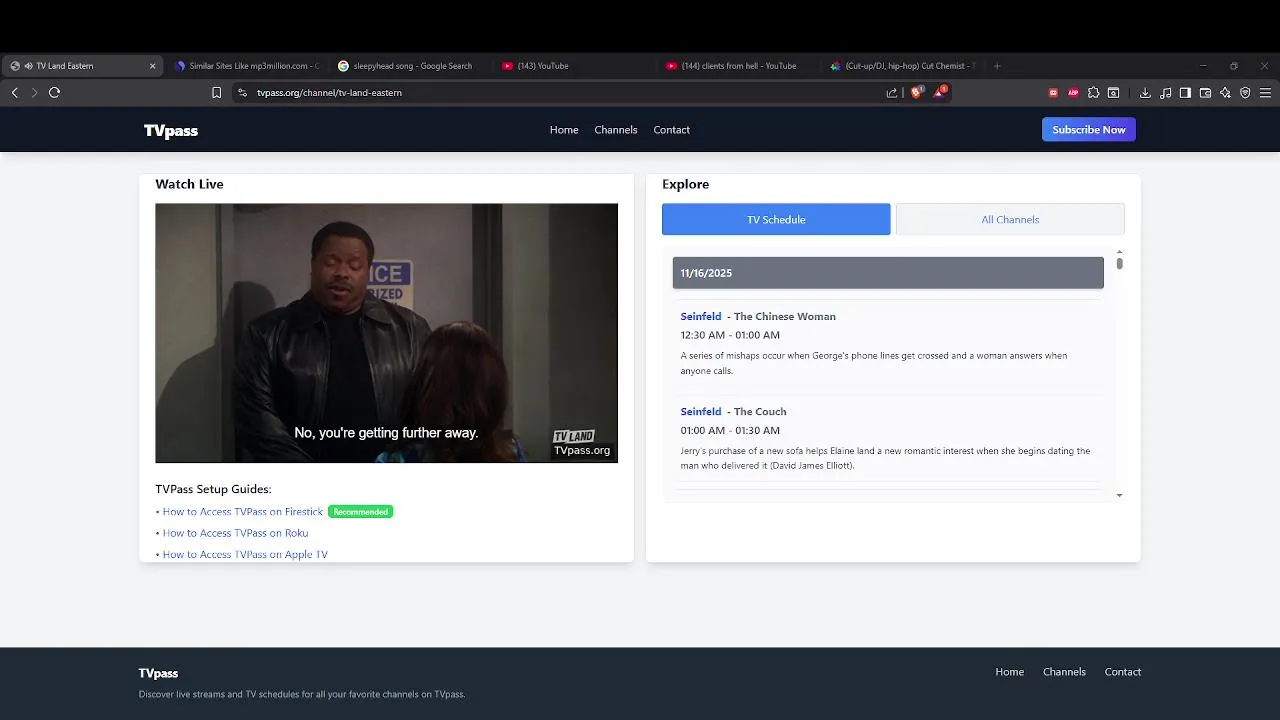Screen dimensions: 1280x720
Task: Switch to Similar Sites Like mp3million tab
Action: click(x=246, y=66)
